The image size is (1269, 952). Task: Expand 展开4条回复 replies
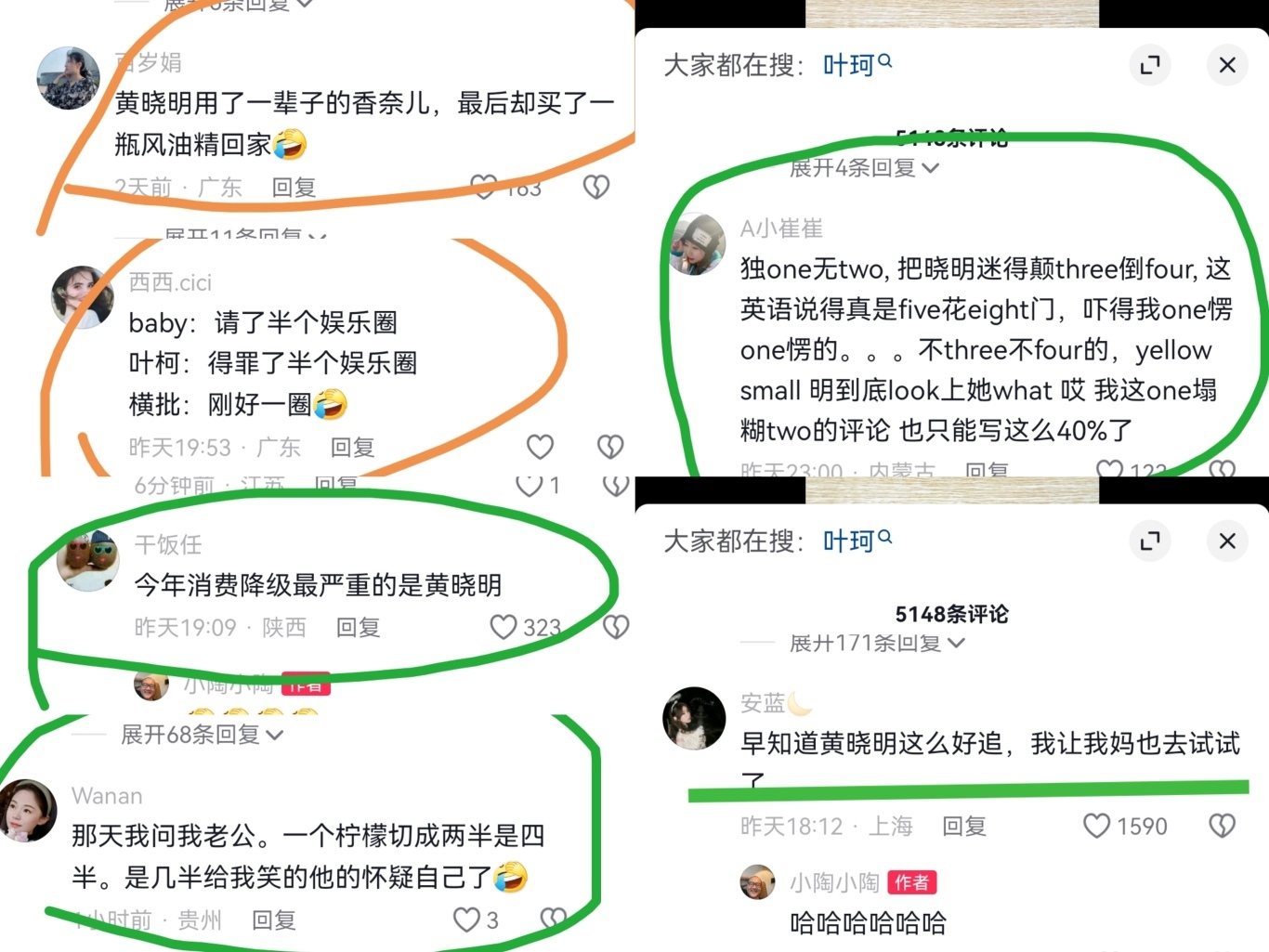(864, 168)
